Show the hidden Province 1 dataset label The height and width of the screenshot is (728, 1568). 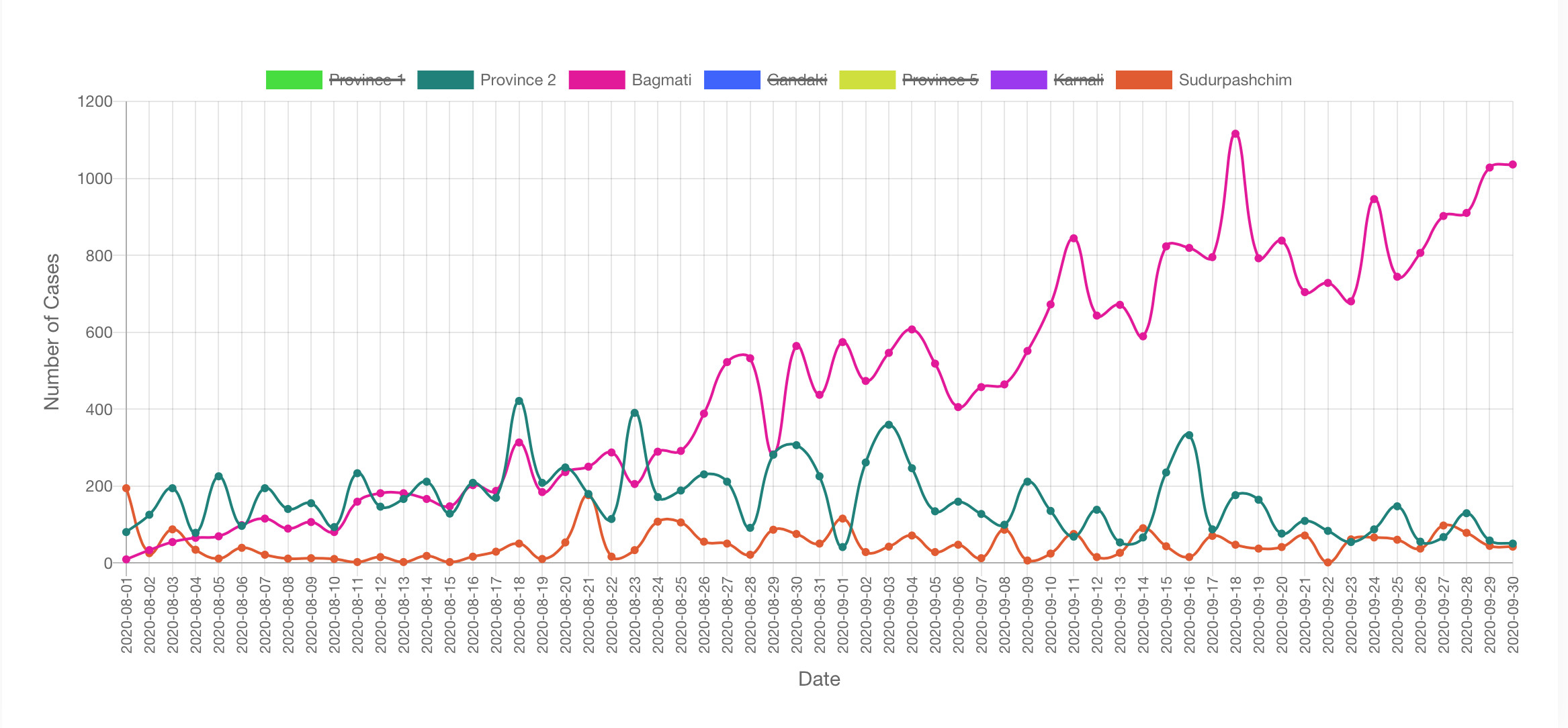point(367,80)
